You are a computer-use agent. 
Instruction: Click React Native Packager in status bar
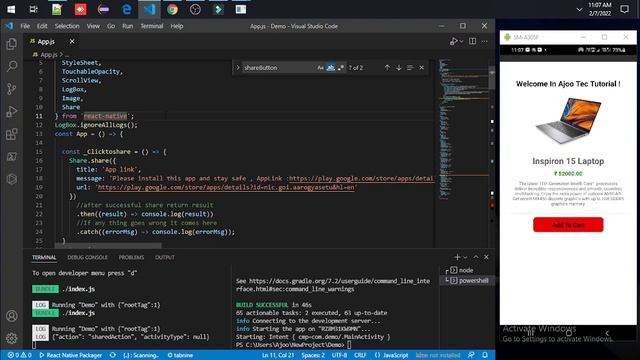[70, 355]
